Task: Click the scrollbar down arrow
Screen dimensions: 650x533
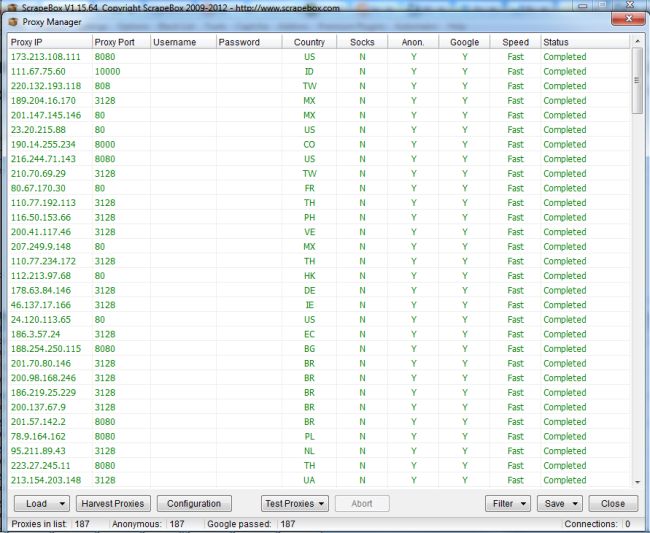Action: point(637,482)
